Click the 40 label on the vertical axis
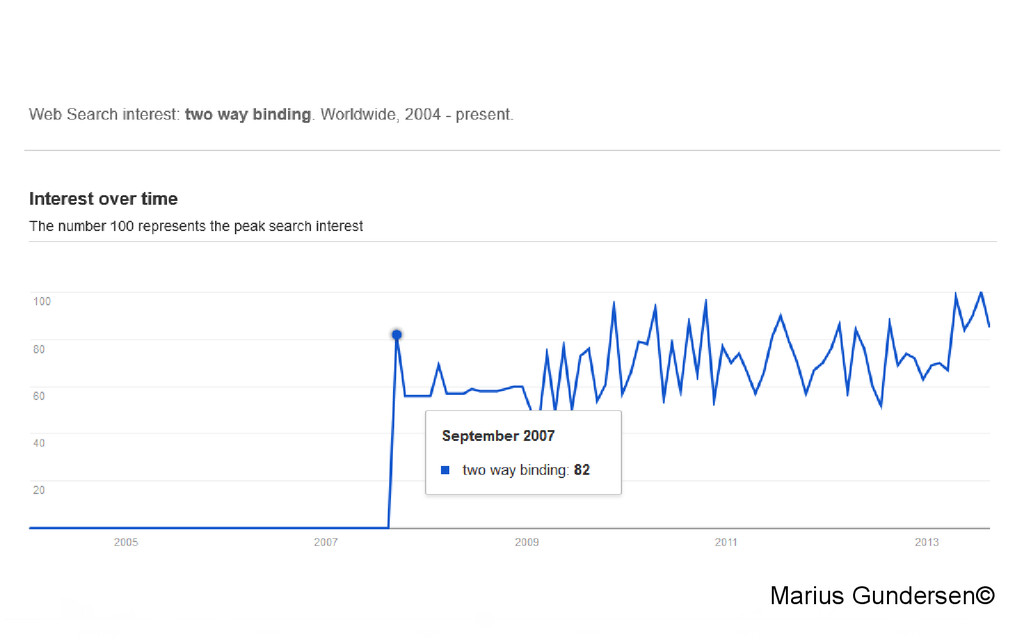The image size is (1024, 640). pos(39,443)
